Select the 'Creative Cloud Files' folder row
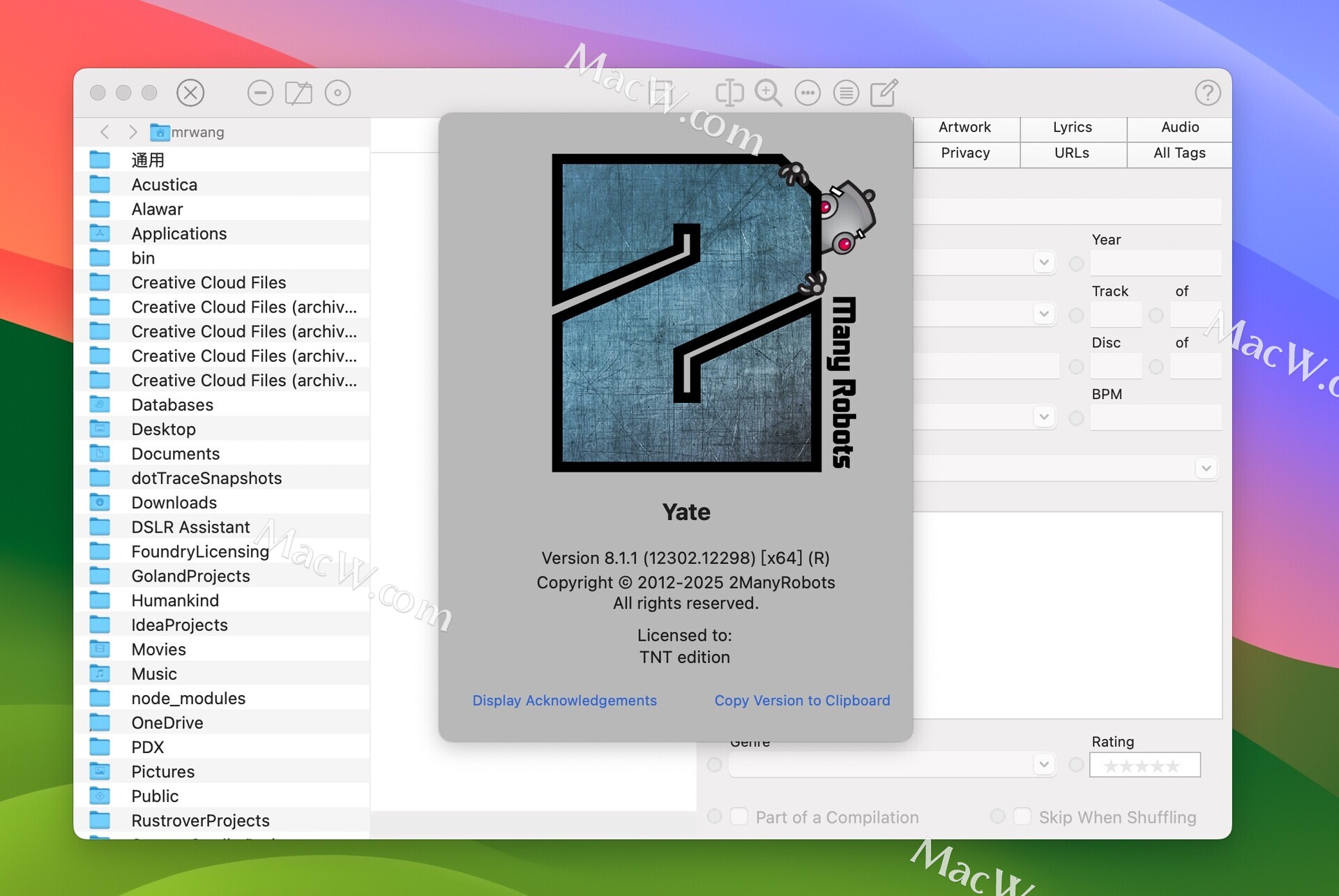 coord(222,282)
